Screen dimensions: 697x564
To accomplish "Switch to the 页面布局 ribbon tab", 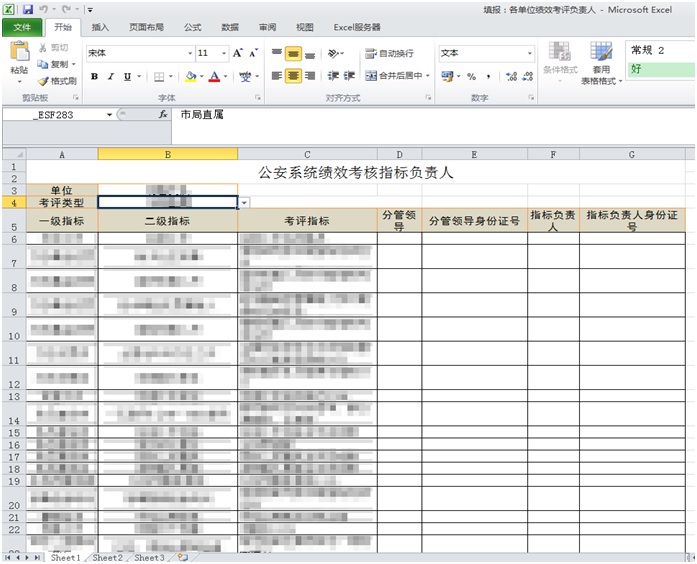I will [146, 28].
